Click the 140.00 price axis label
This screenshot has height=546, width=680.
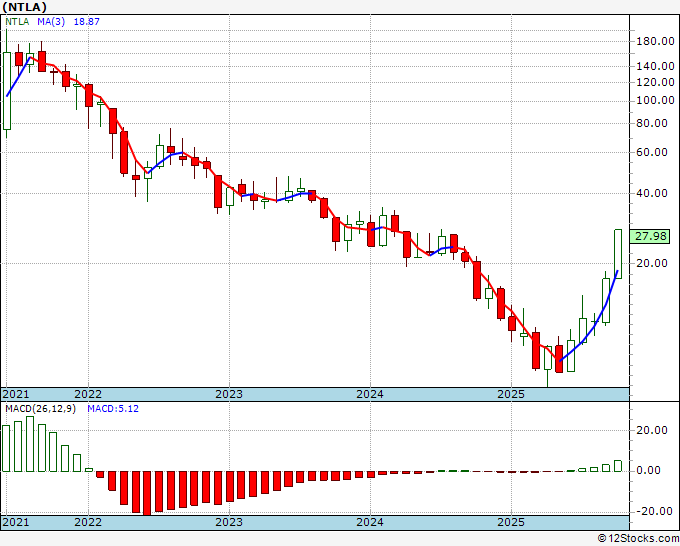pos(655,66)
